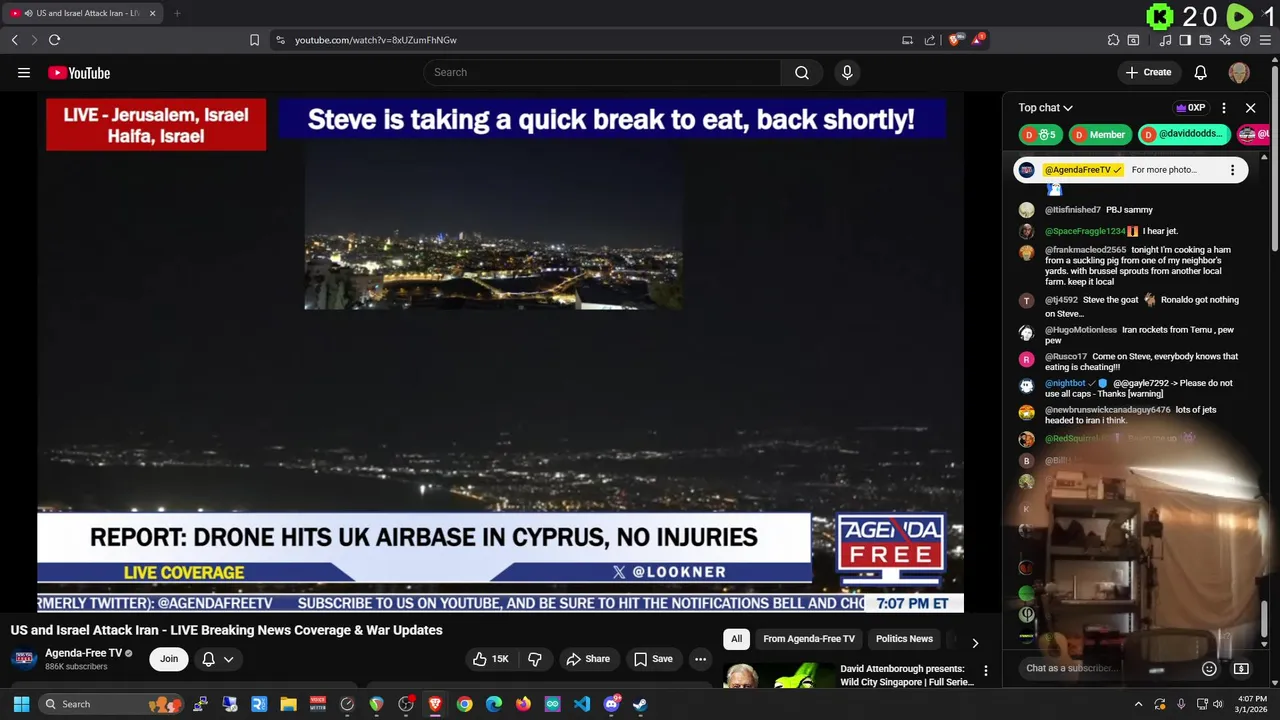Save the video to a playlist
Image resolution: width=1280 pixels, height=720 pixels.
tap(653, 659)
